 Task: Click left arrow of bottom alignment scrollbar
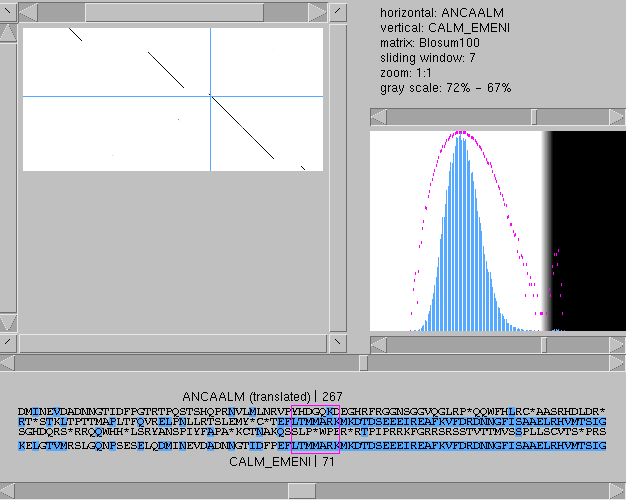(7, 491)
